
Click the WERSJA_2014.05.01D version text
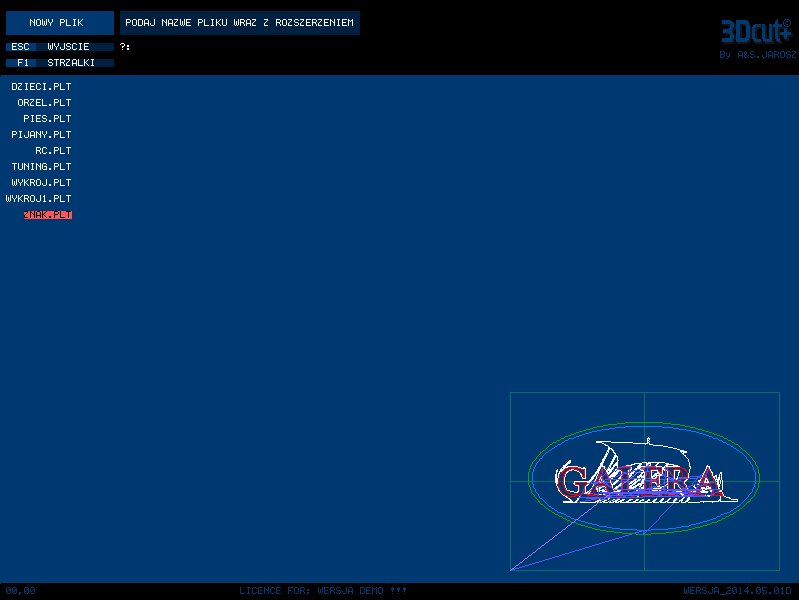(x=737, y=591)
